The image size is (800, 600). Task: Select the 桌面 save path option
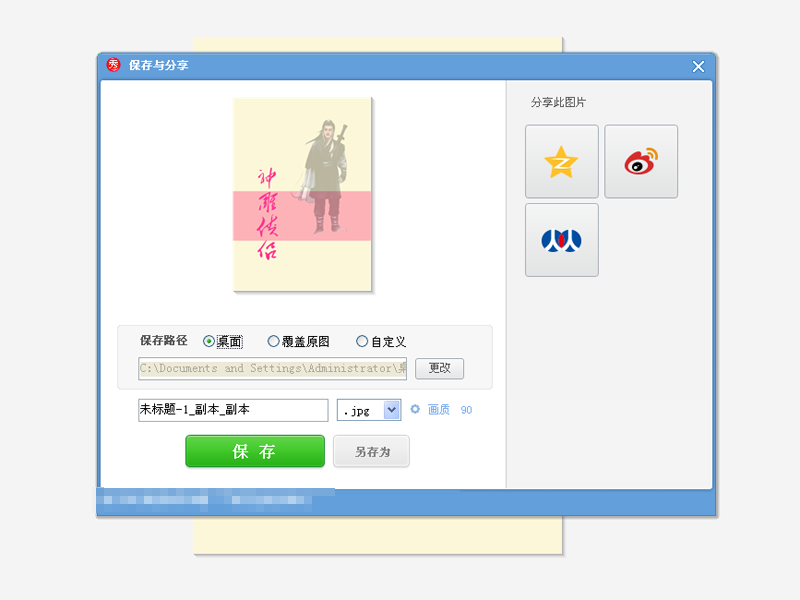[208, 341]
